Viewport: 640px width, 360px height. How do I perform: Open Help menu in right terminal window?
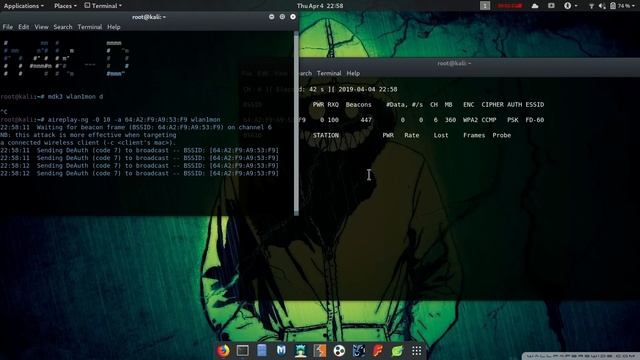click(x=353, y=73)
